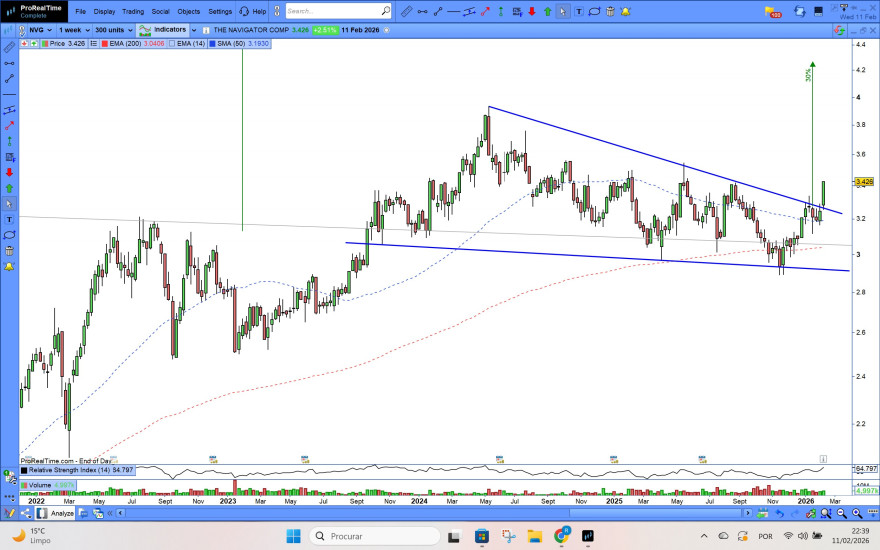The height and width of the screenshot is (550, 880).
Task: Open the 300 units dropdown
Action: [111, 30]
